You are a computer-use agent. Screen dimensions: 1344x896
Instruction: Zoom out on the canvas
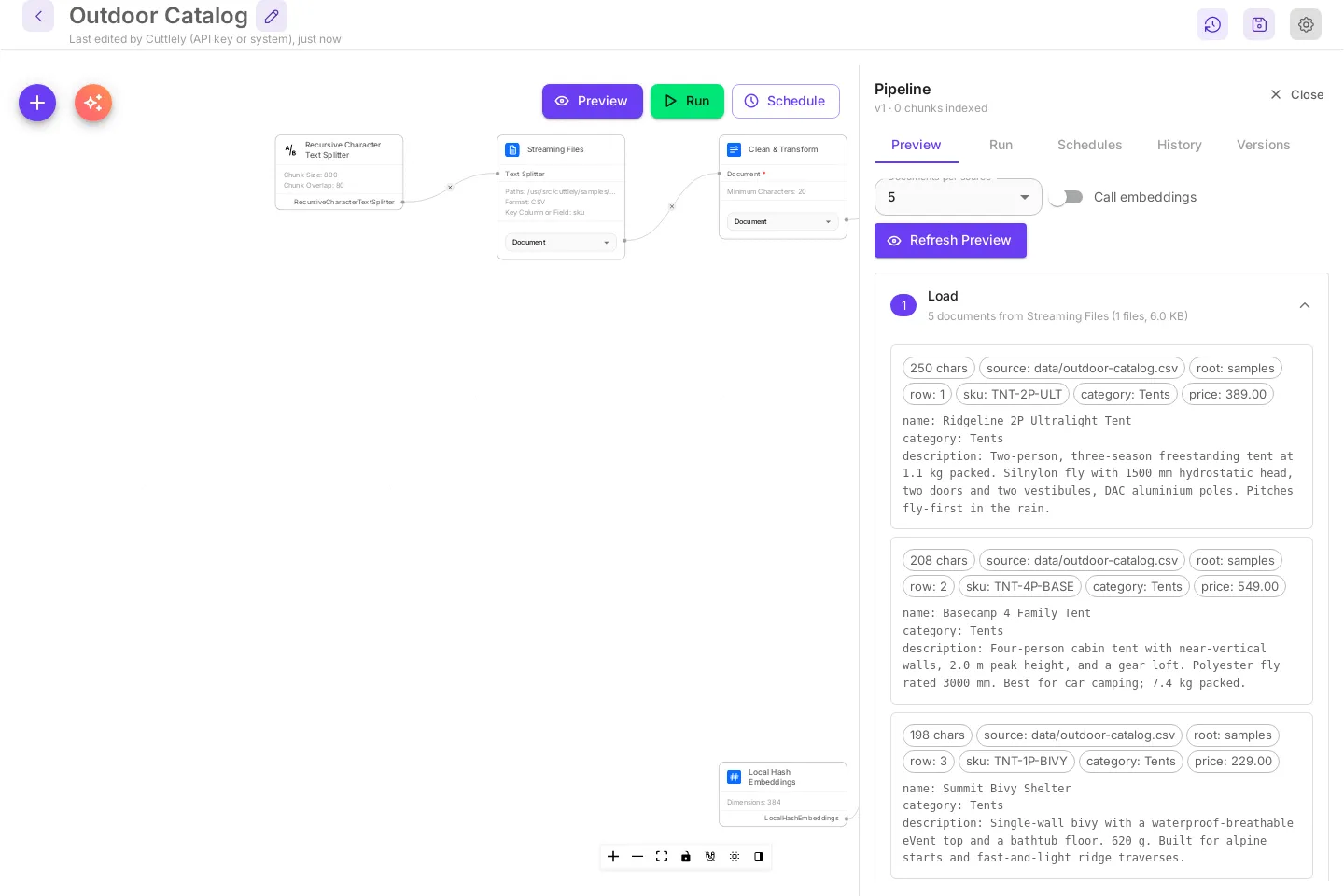(x=637, y=856)
